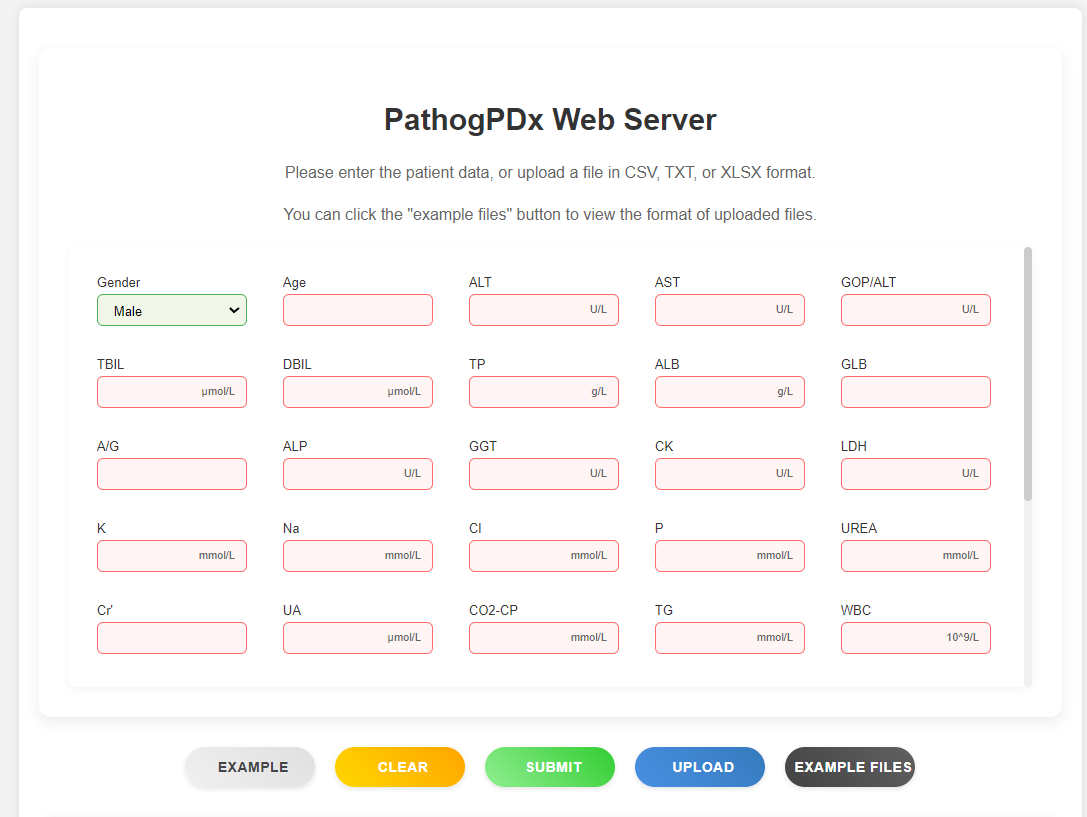The image size is (1087, 817).
Task: Click the EXAMPLE button
Action: 249,767
